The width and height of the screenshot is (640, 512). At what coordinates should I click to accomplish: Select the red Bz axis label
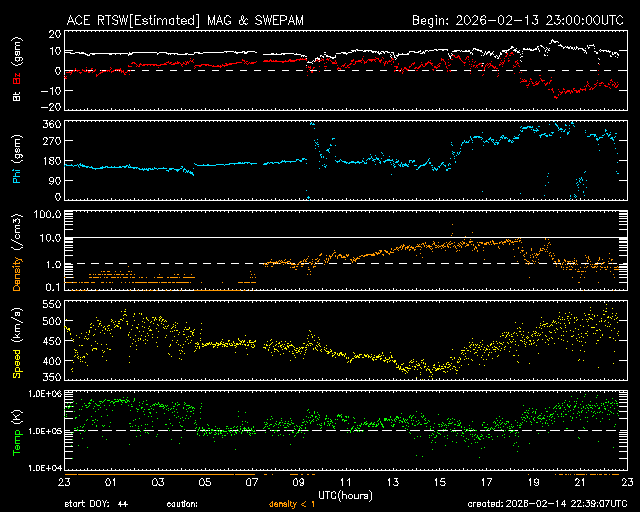click(x=17, y=78)
